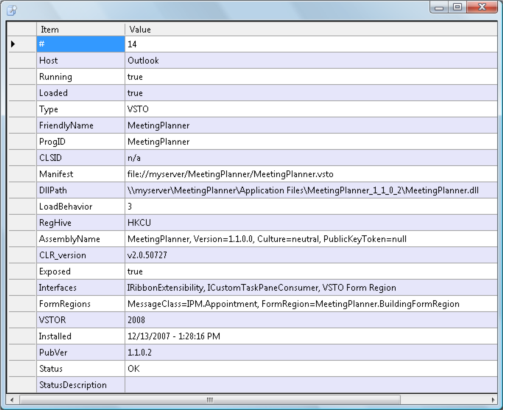This screenshot has height=411, width=505.
Task: Select the 'RegHive' item cell
Action: tap(81, 223)
